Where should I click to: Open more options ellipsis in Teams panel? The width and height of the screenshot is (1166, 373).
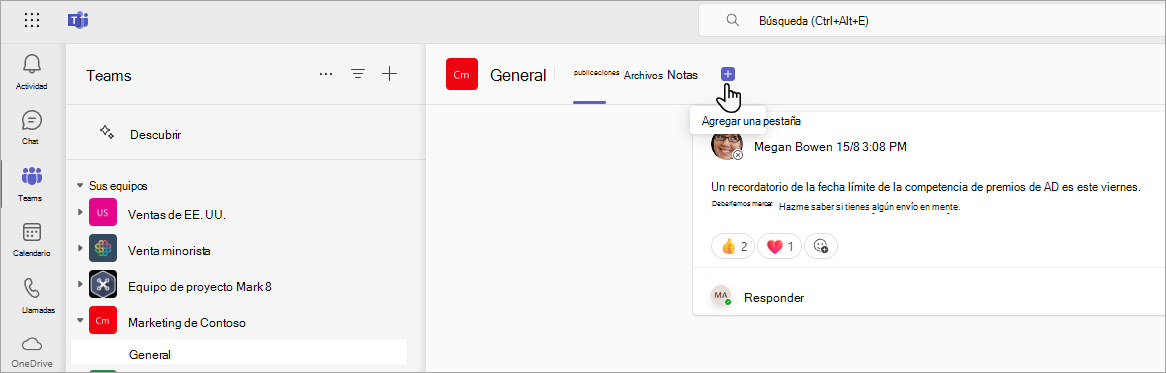(326, 74)
